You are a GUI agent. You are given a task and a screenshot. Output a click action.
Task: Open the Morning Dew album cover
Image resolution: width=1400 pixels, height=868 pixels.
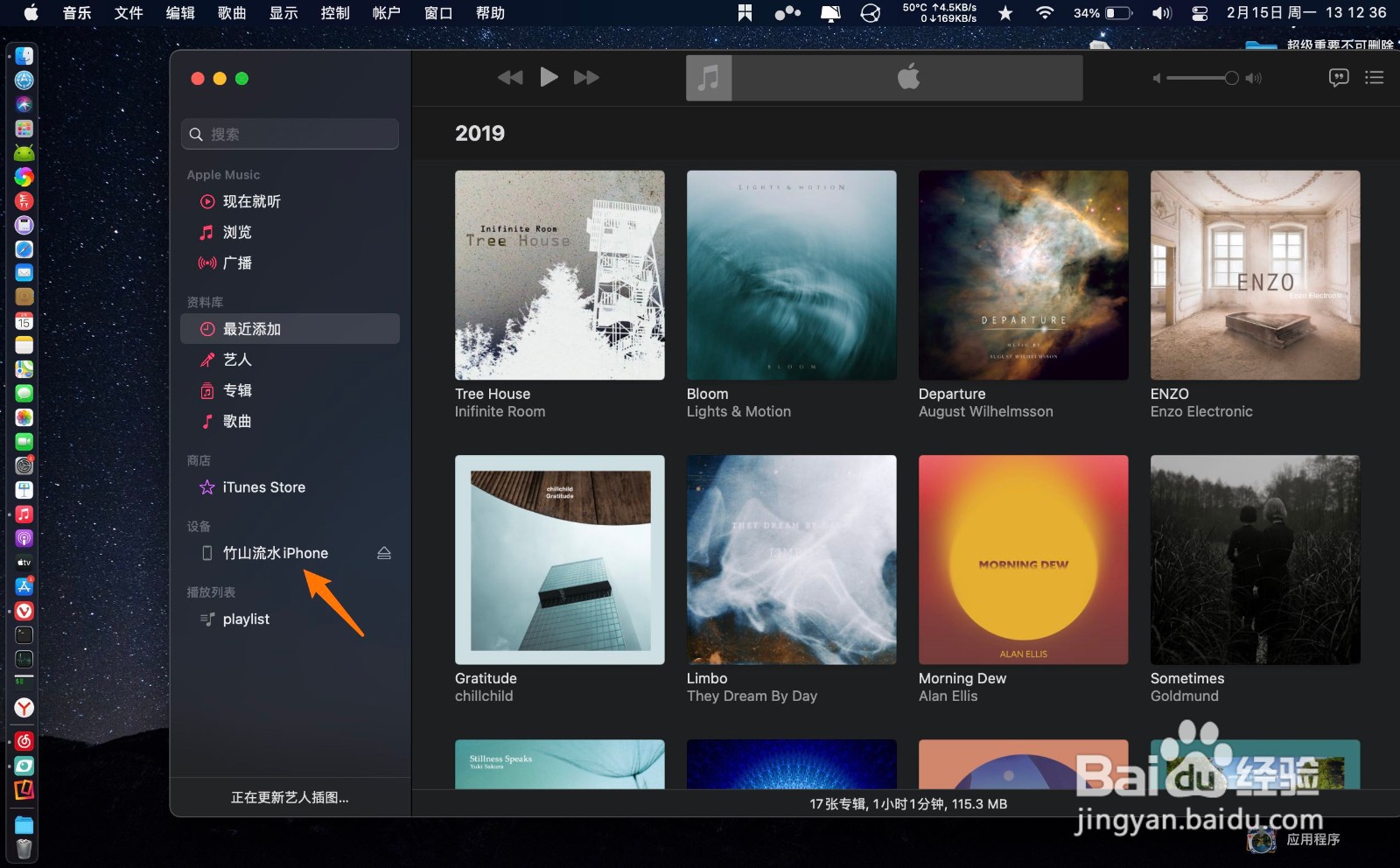[x=1024, y=559]
